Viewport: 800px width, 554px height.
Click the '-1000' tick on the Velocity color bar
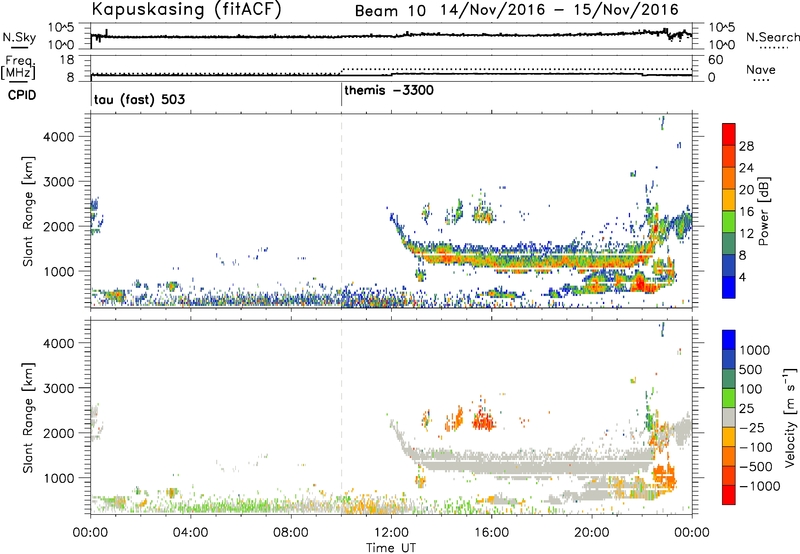tap(760, 486)
